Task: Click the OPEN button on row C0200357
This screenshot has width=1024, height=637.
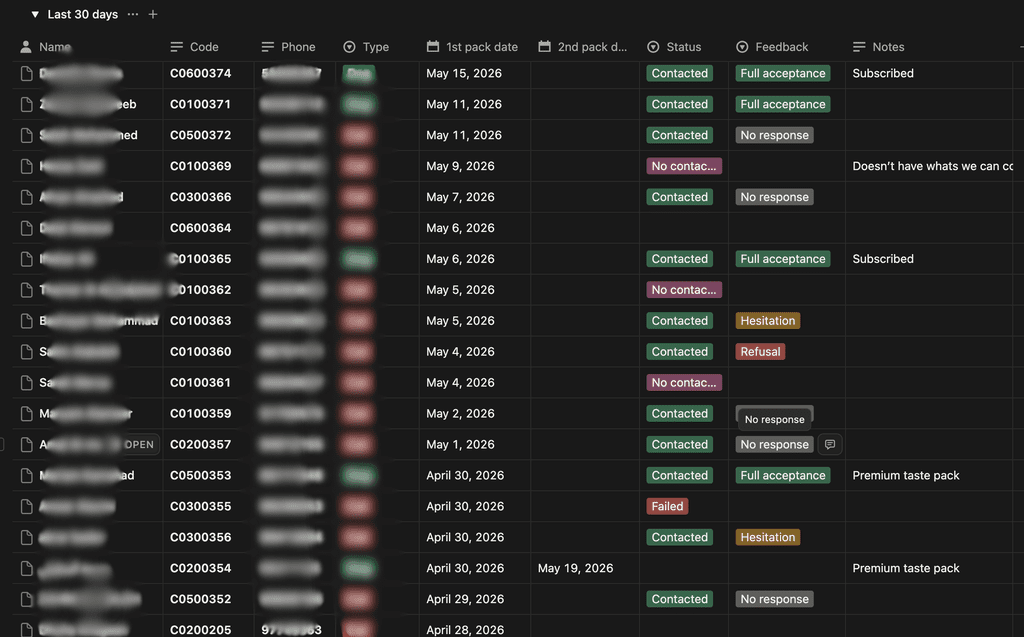Action: (139, 444)
